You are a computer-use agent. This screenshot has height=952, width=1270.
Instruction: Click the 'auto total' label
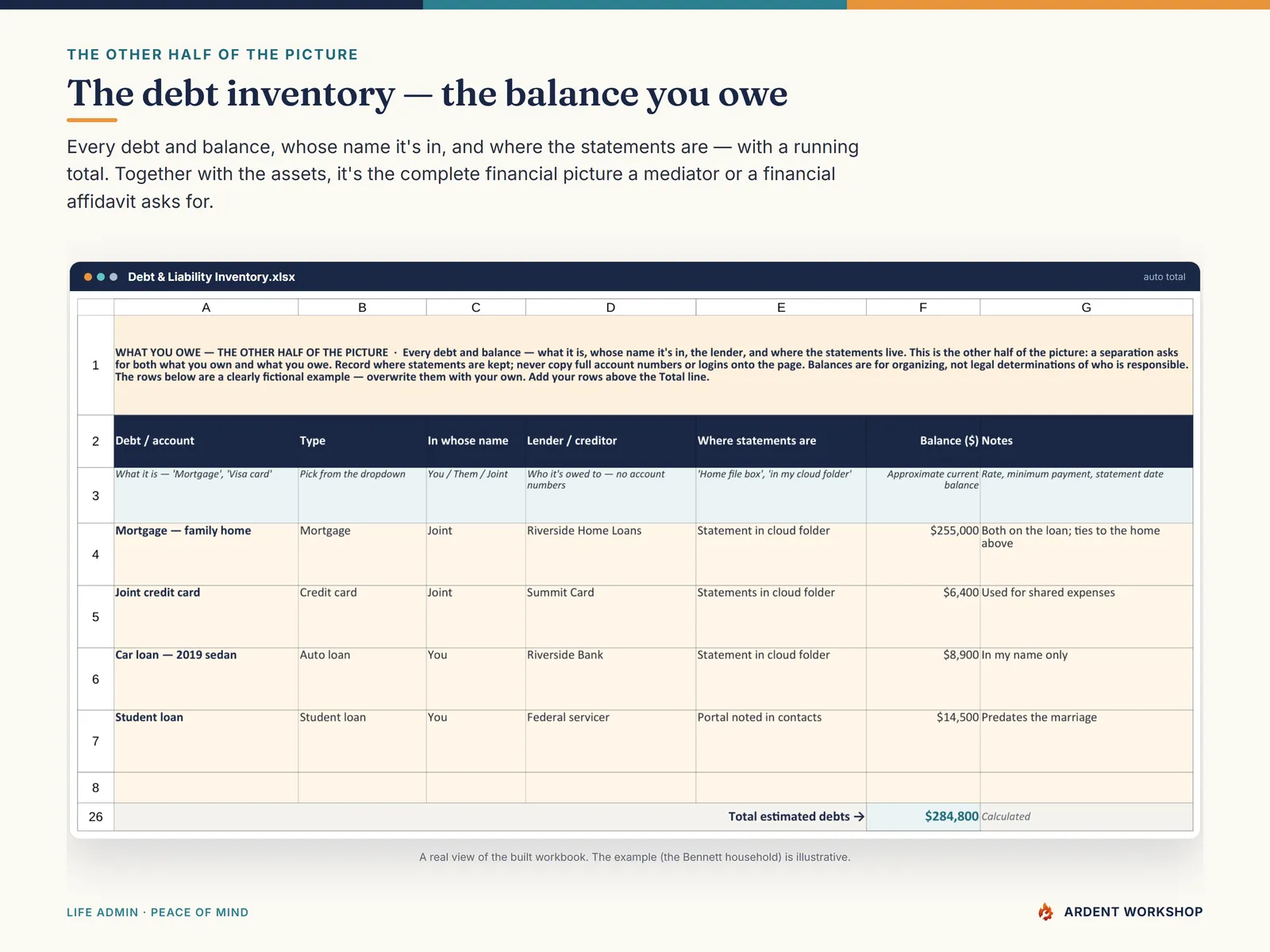pos(1164,277)
